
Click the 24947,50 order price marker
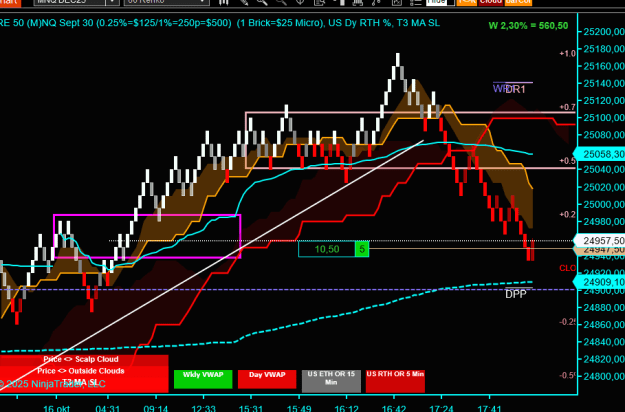click(599, 250)
